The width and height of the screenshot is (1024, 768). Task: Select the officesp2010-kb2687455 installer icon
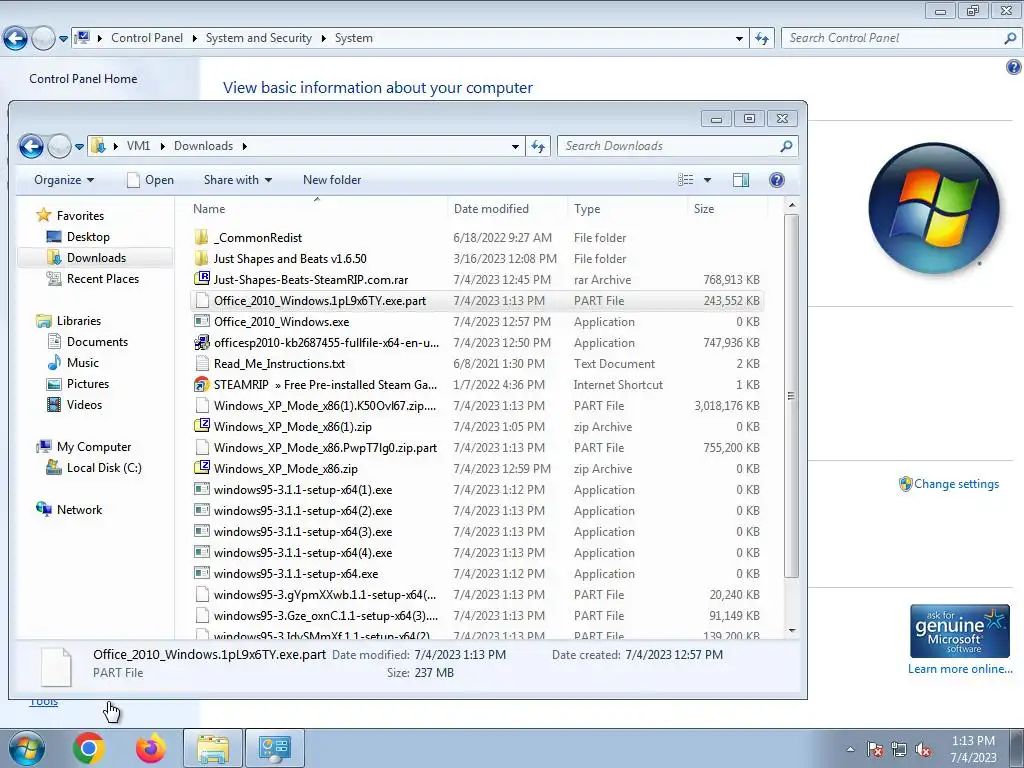[202, 342]
